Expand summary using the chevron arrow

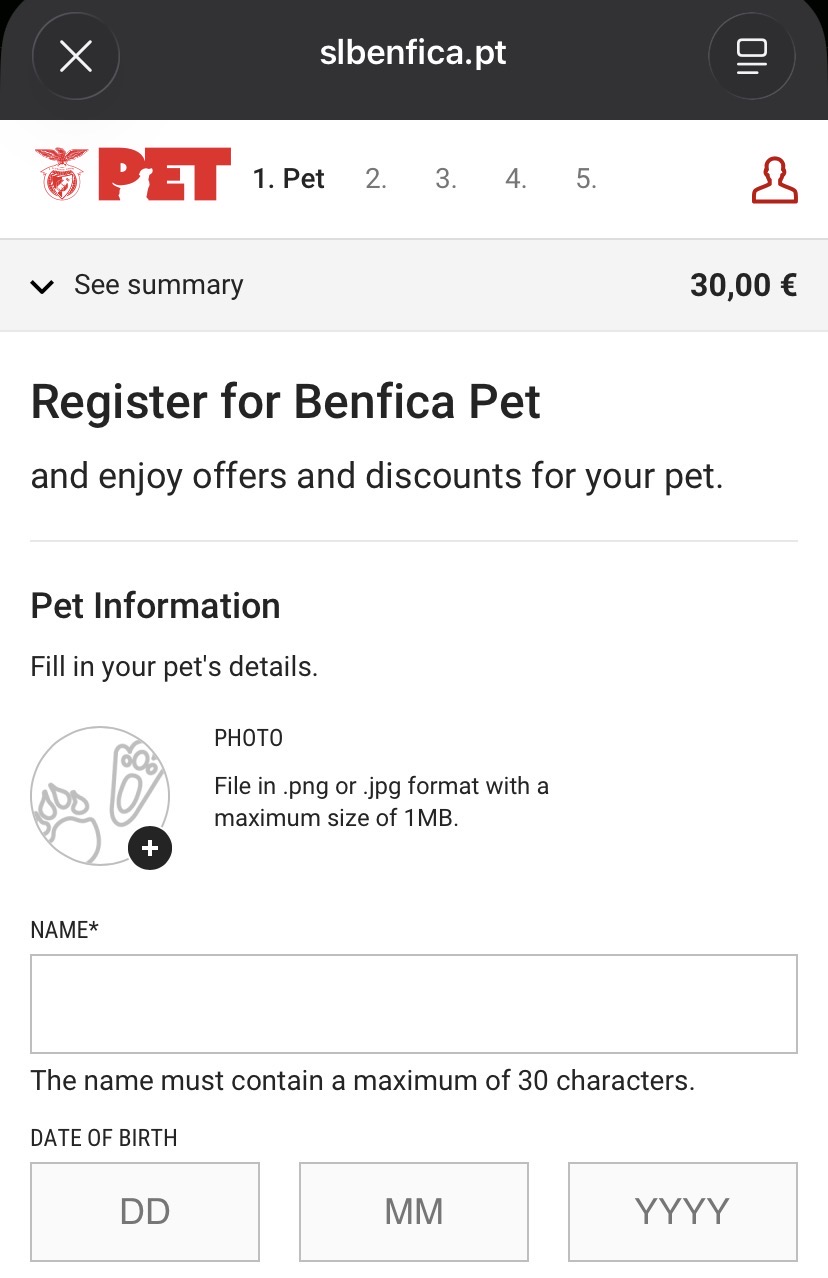[x=42, y=287]
